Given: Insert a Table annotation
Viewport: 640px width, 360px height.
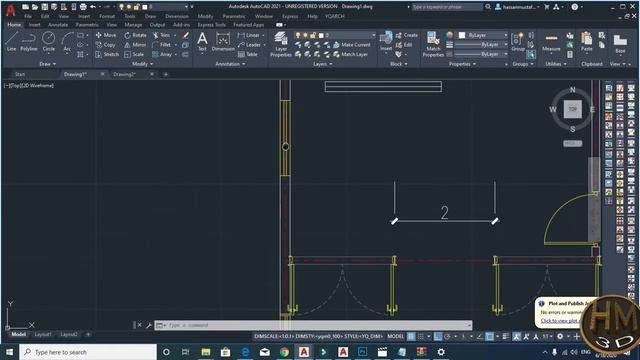Looking at the screenshot, I should point(248,54).
